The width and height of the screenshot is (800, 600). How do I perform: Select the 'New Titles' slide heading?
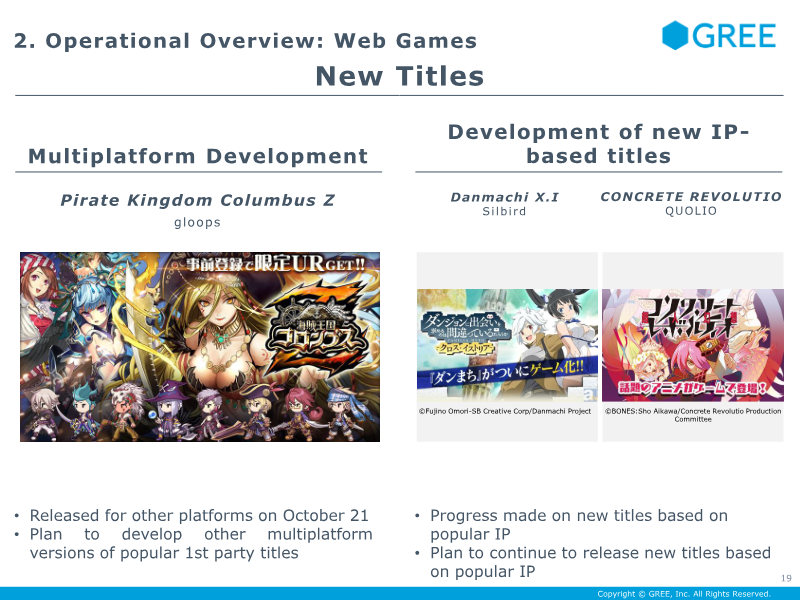pyautogui.click(x=399, y=76)
